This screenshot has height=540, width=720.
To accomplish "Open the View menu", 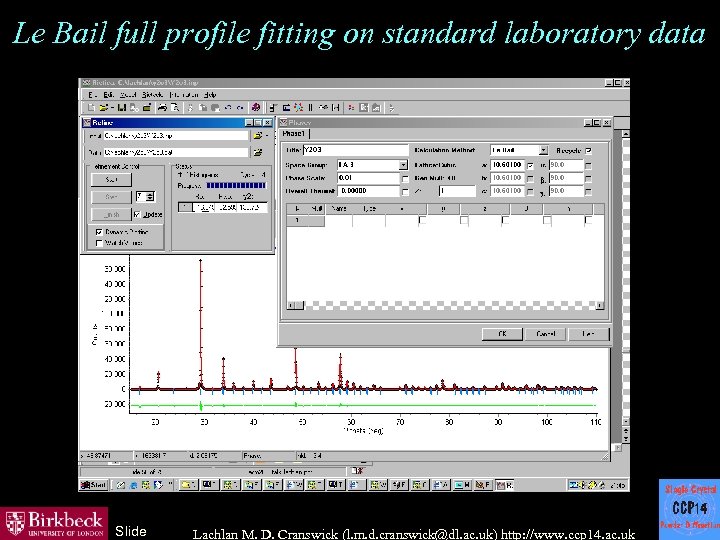I will pyautogui.click(x=128, y=95).
